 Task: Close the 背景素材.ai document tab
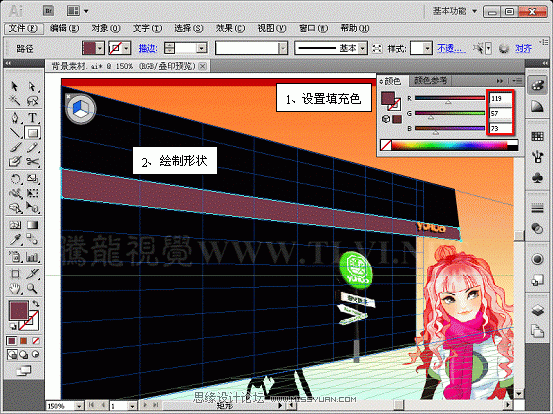click(x=202, y=66)
